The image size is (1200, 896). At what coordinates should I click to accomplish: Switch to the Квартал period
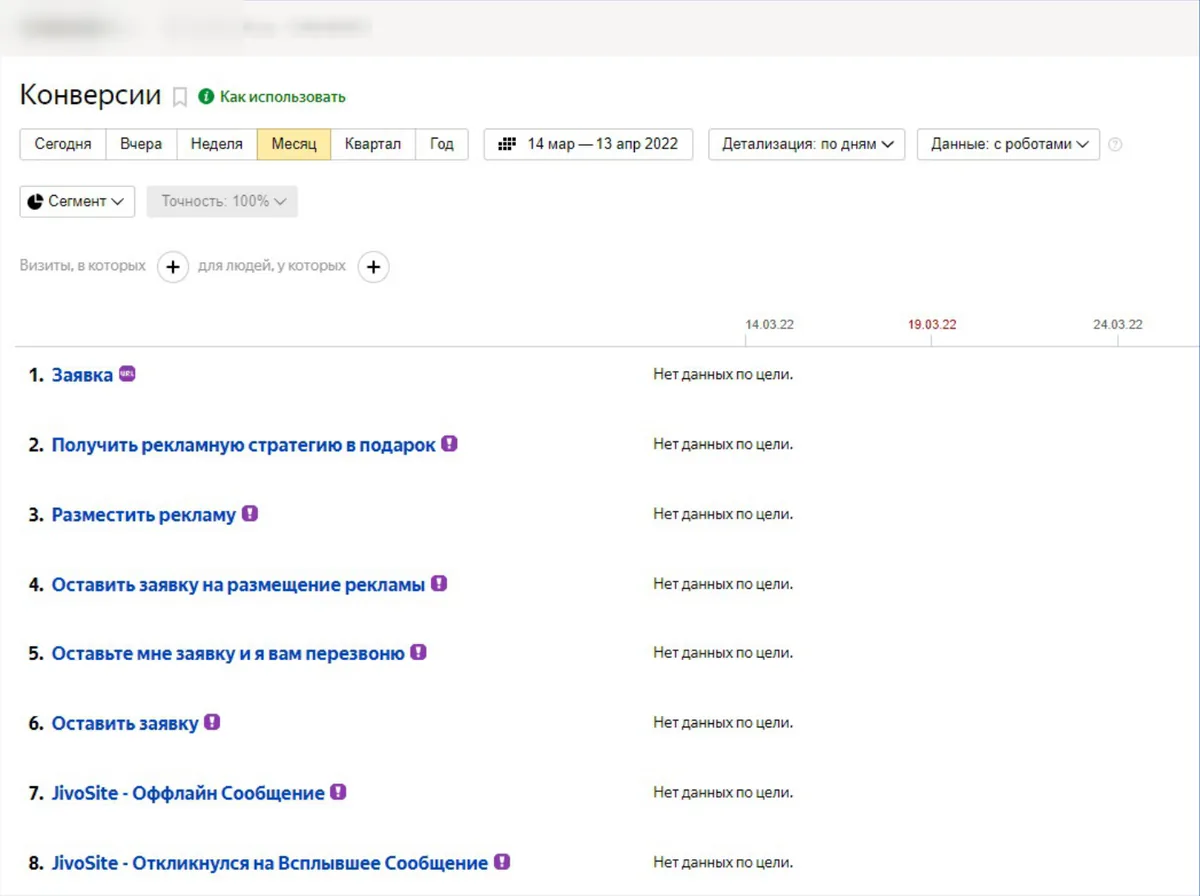(x=373, y=144)
